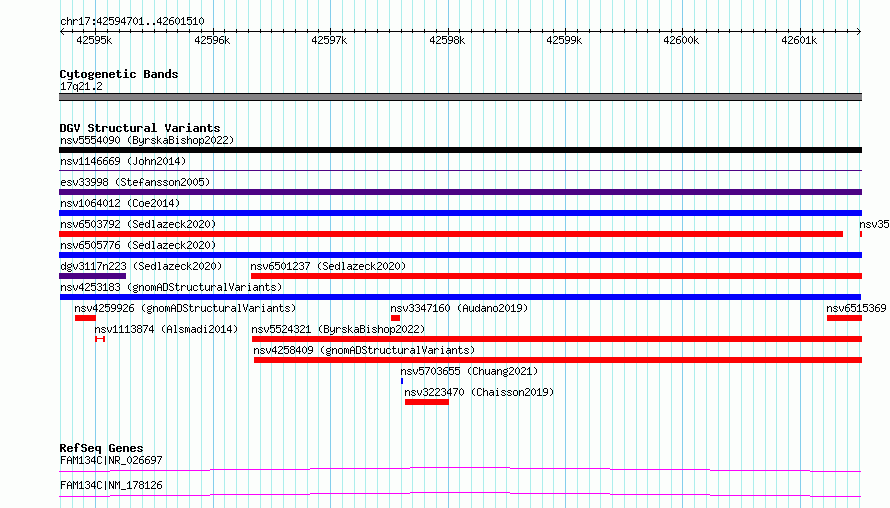
Task: Click the 42597k ruler label
Action: coord(329,40)
